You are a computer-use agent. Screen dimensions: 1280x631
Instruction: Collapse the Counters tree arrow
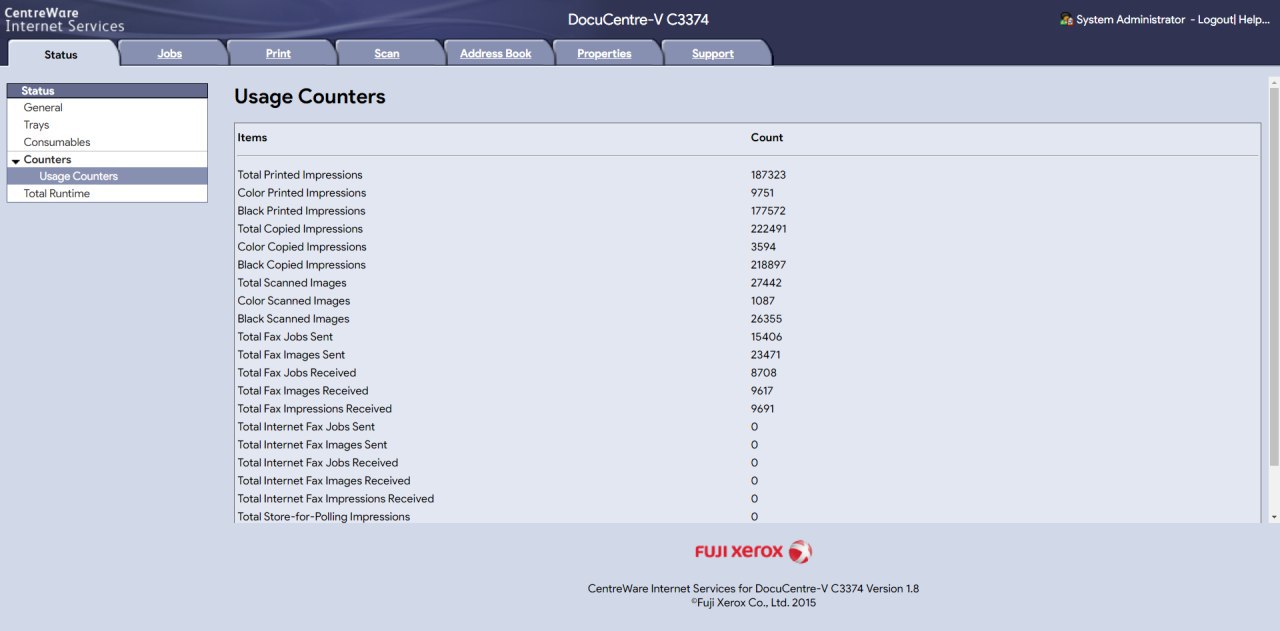tap(16, 161)
